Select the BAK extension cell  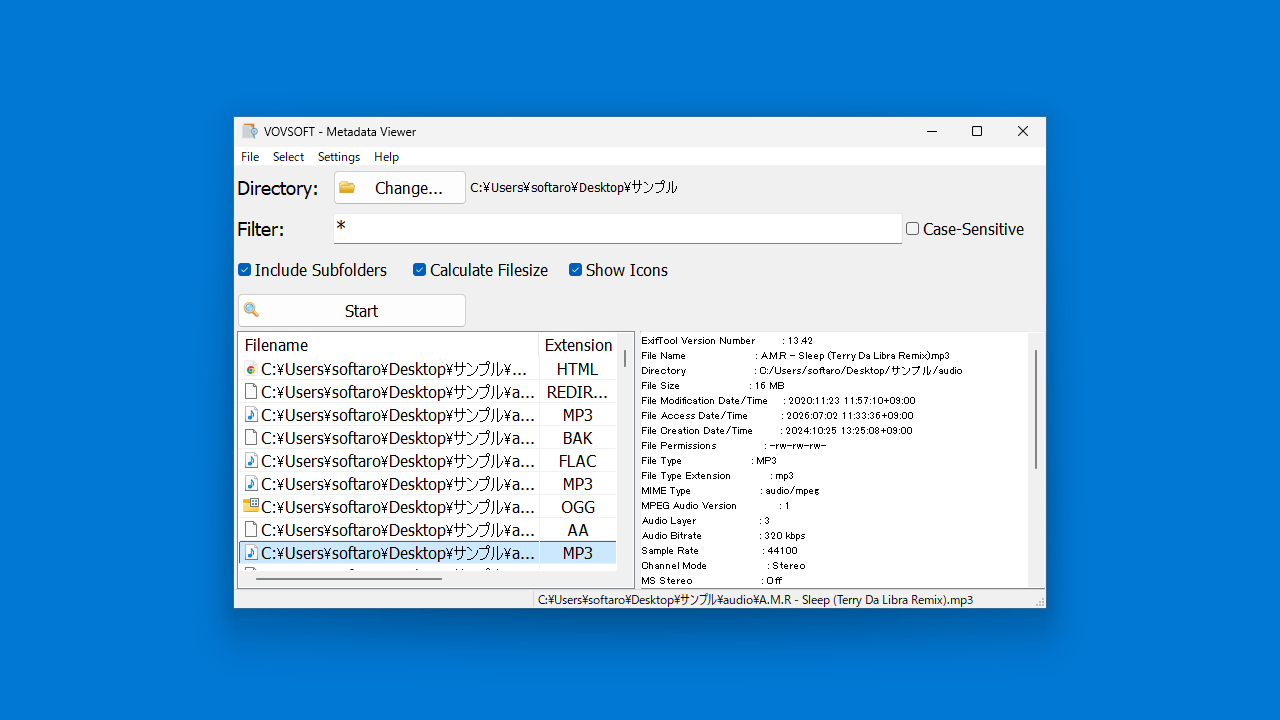(x=578, y=438)
